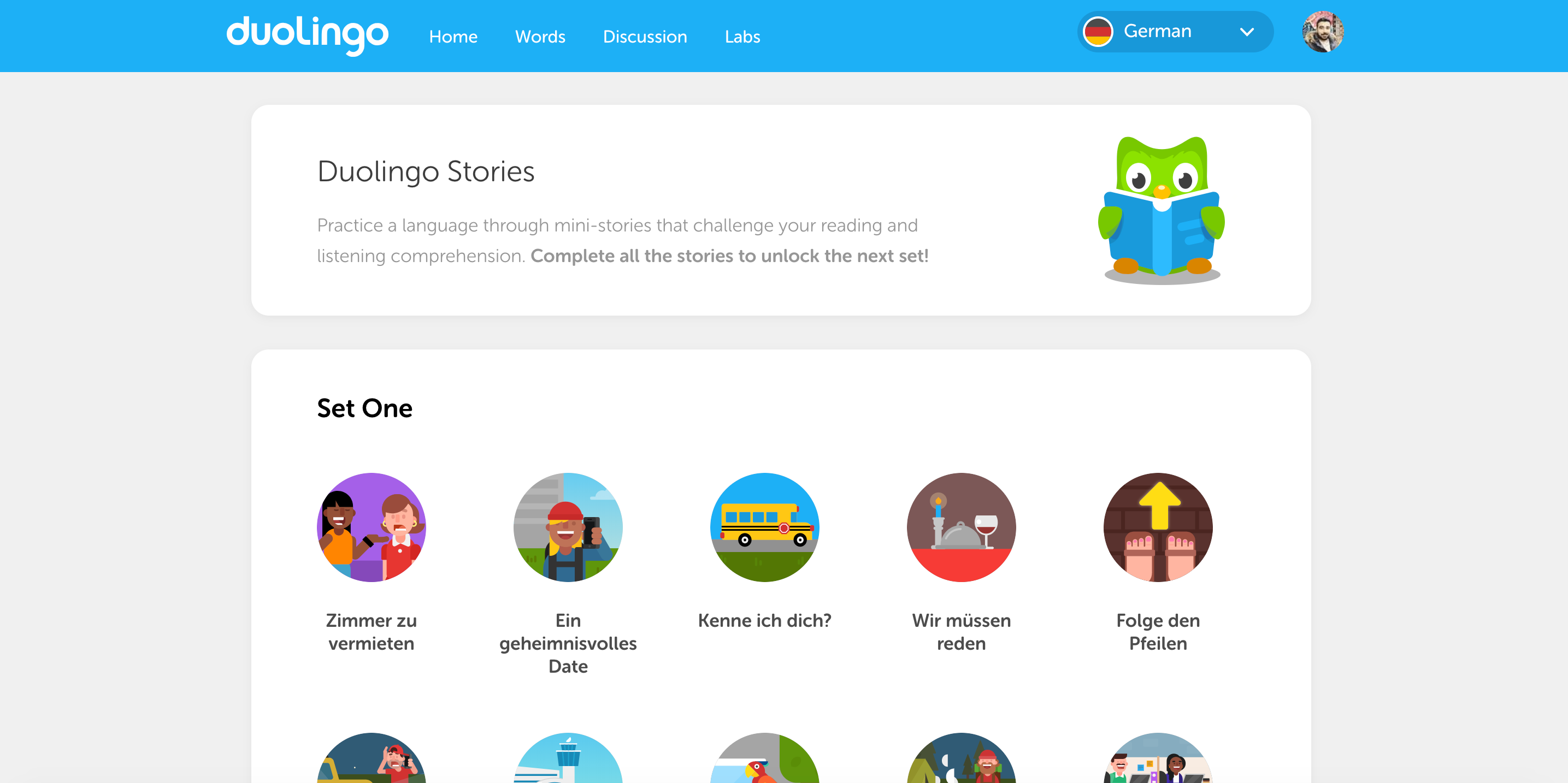
Task: Open the German course selector
Action: [x=1175, y=32]
